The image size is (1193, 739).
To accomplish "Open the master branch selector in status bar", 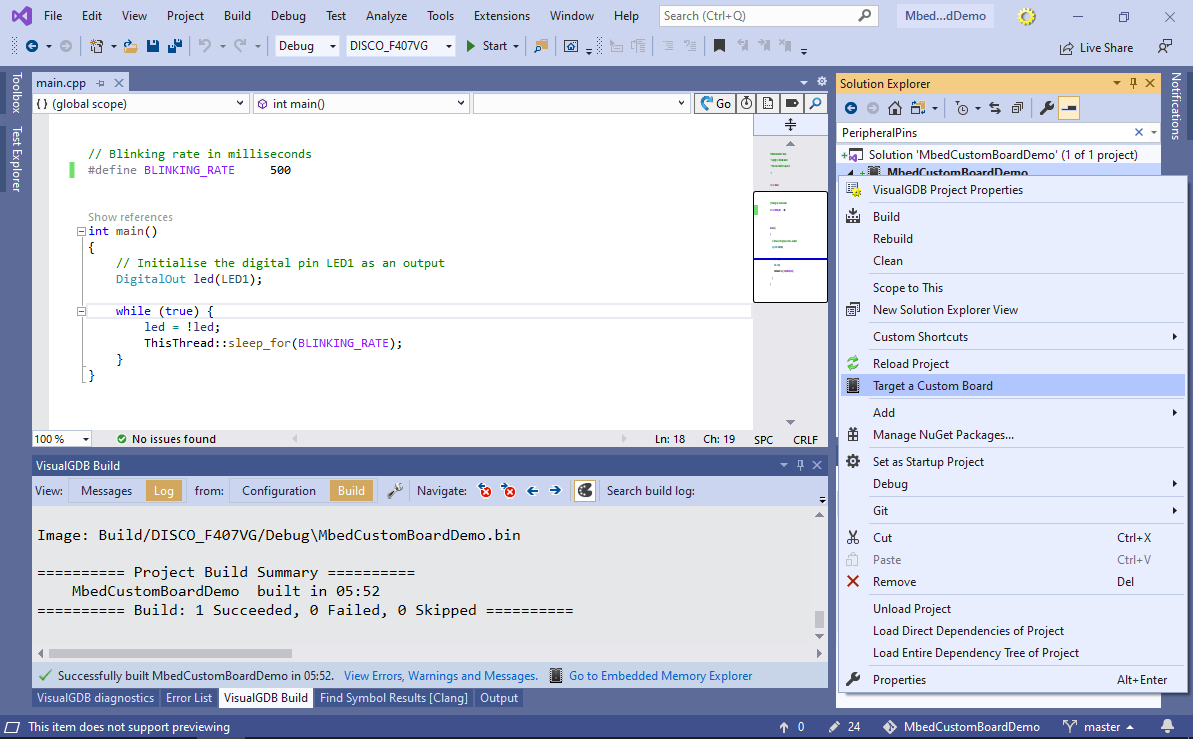I will [x=1099, y=727].
